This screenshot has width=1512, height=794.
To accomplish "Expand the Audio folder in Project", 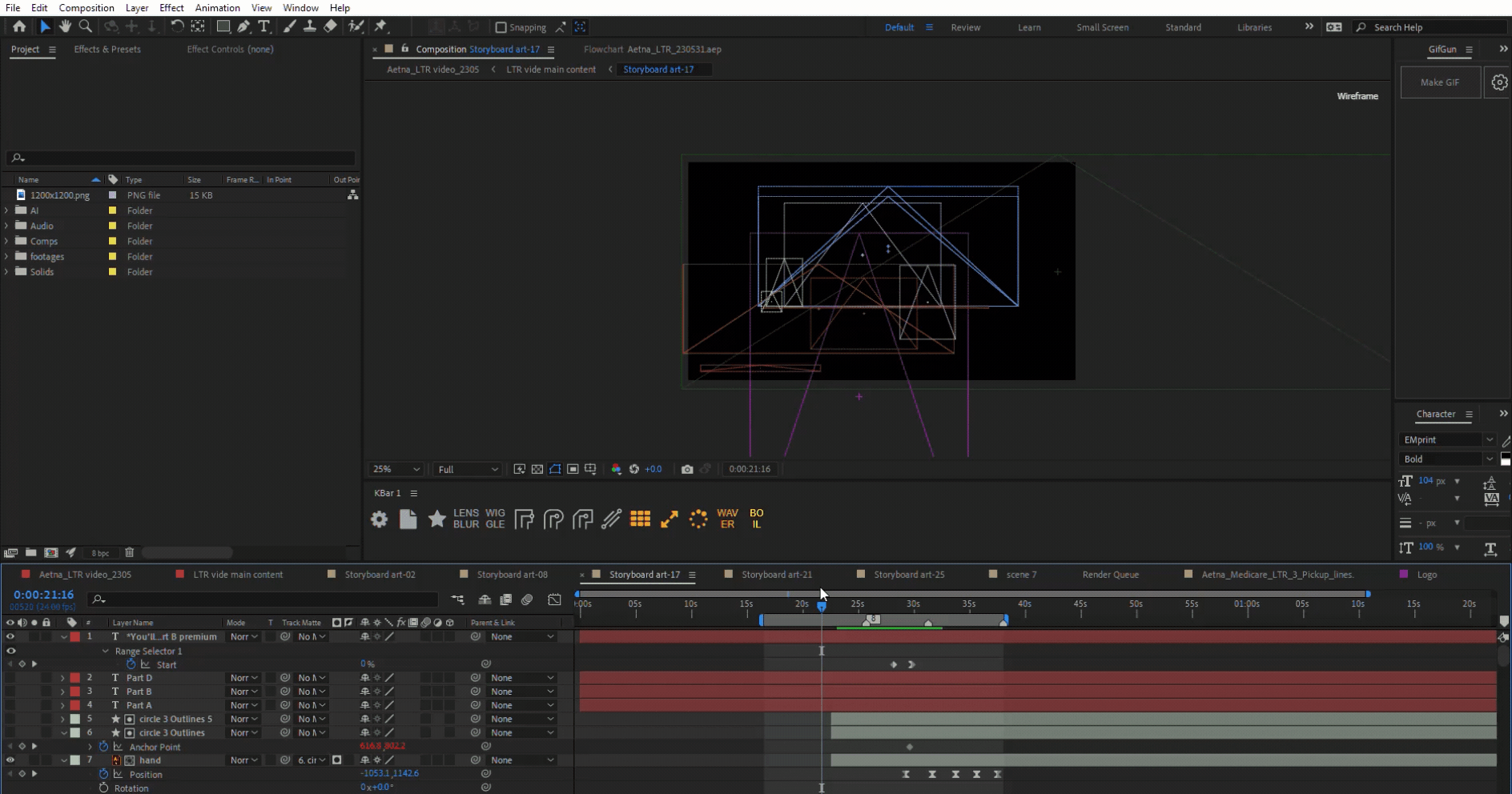I will 7,226.
